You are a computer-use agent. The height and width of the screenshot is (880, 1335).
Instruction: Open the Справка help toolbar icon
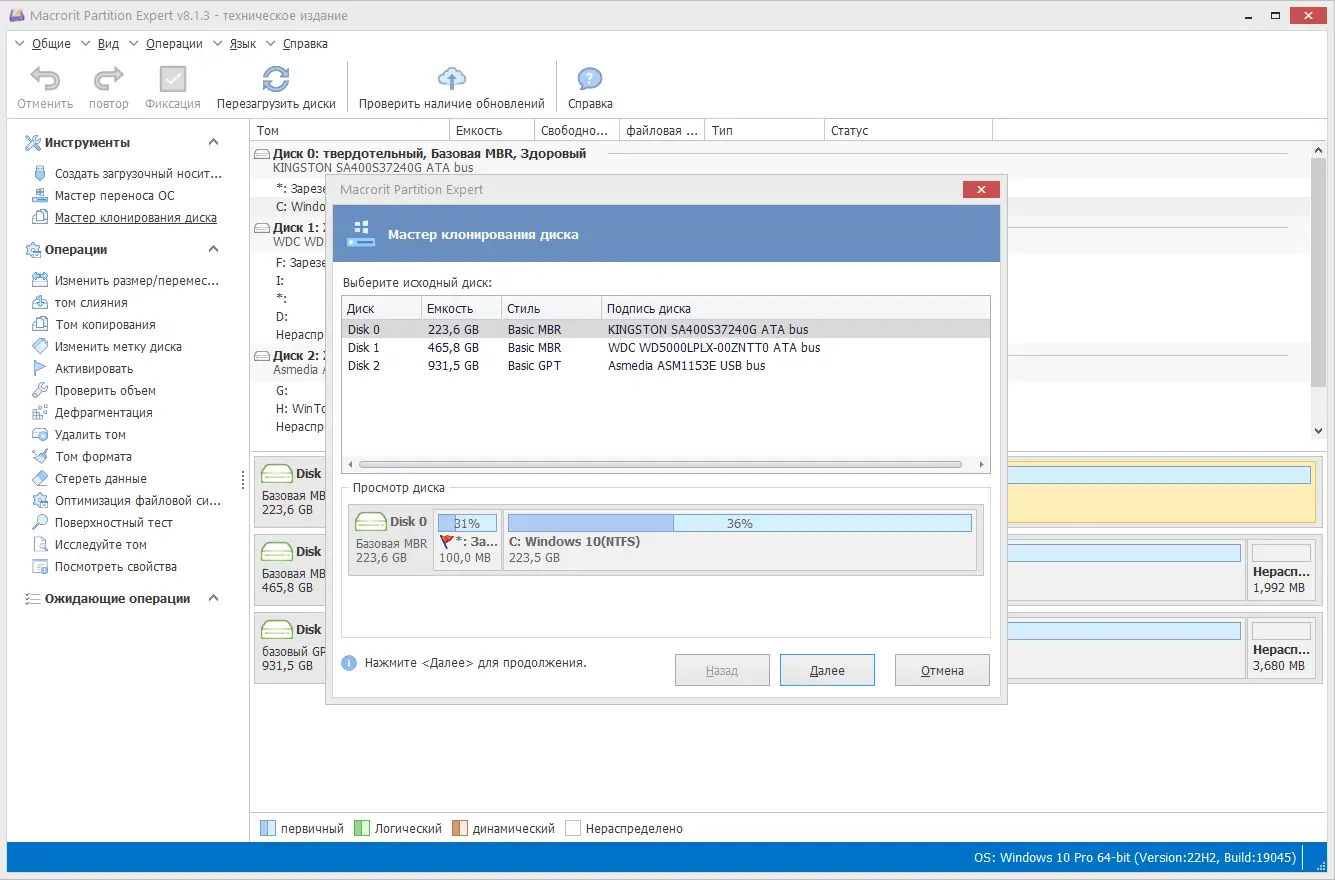pos(590,79)
